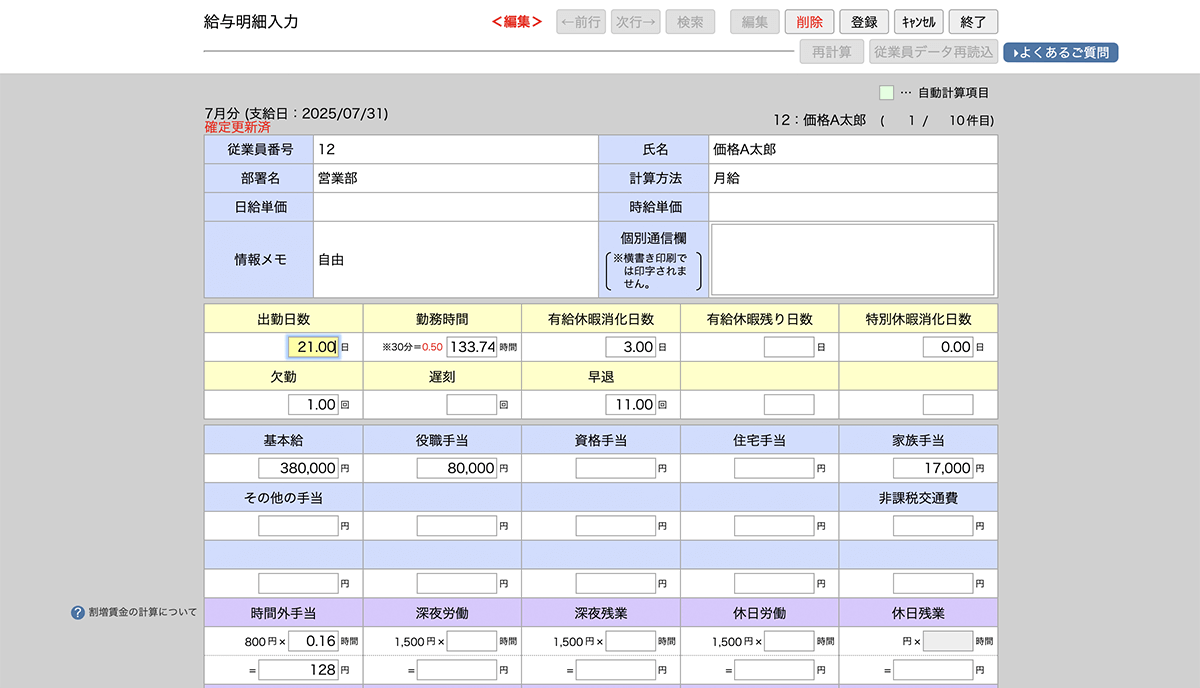
Task: Click the キャンセル button
Action: click(x=919, y=22)
